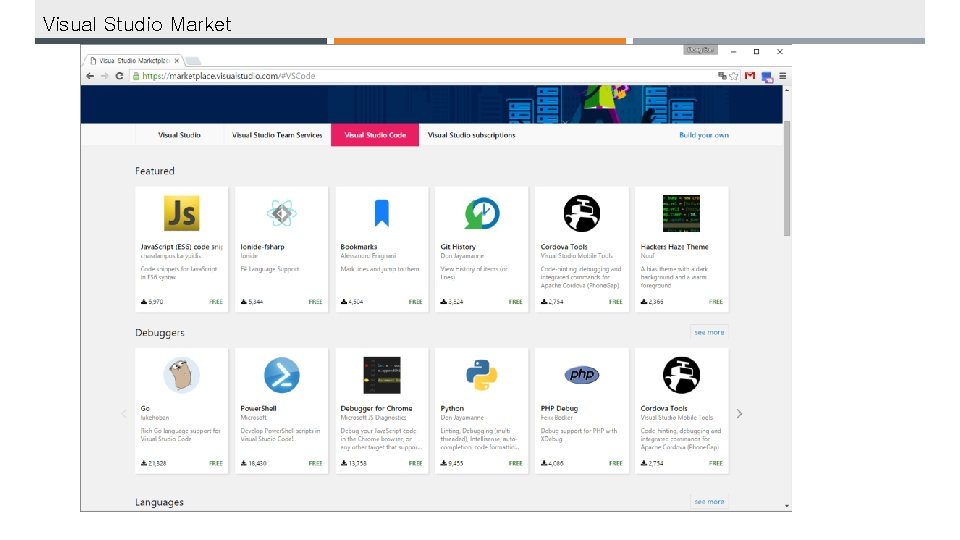Click the Debugger for Chrome title
This screenshot has height=540, width=960.
[377, 408]
